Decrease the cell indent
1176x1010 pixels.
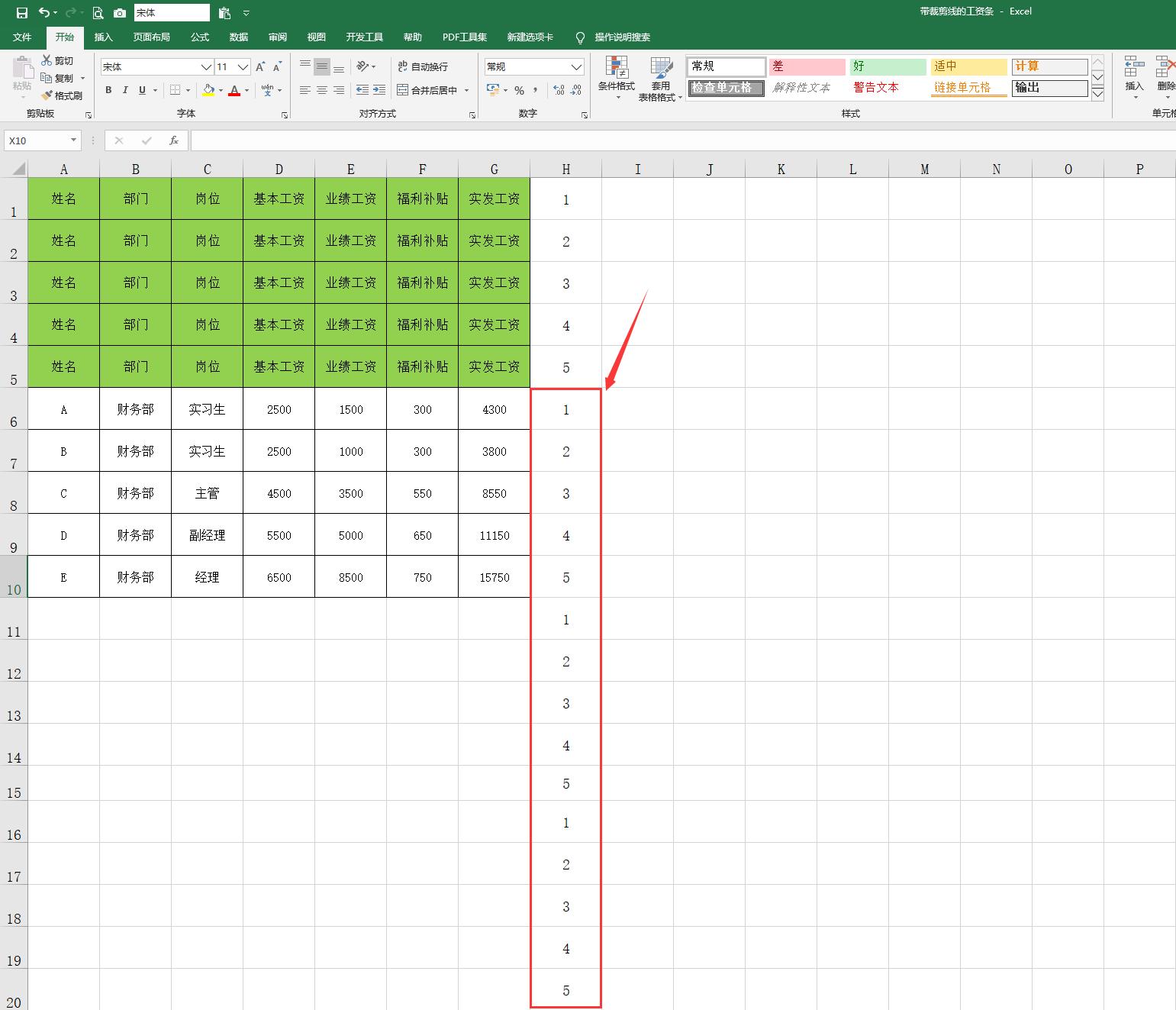[x=362, y=90]
